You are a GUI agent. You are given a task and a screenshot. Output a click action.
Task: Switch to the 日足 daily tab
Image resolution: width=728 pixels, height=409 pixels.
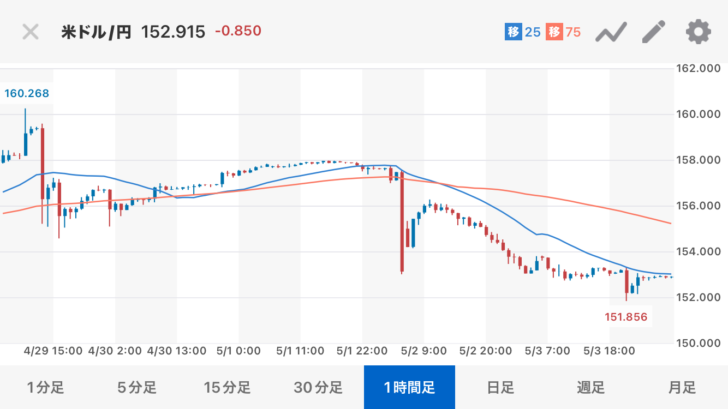[x=500, y=387]
